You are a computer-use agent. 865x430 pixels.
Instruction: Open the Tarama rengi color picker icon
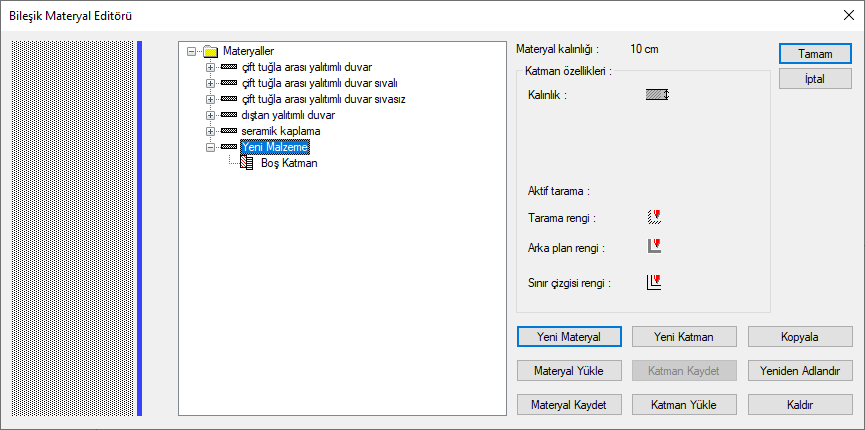coord(654,217)
